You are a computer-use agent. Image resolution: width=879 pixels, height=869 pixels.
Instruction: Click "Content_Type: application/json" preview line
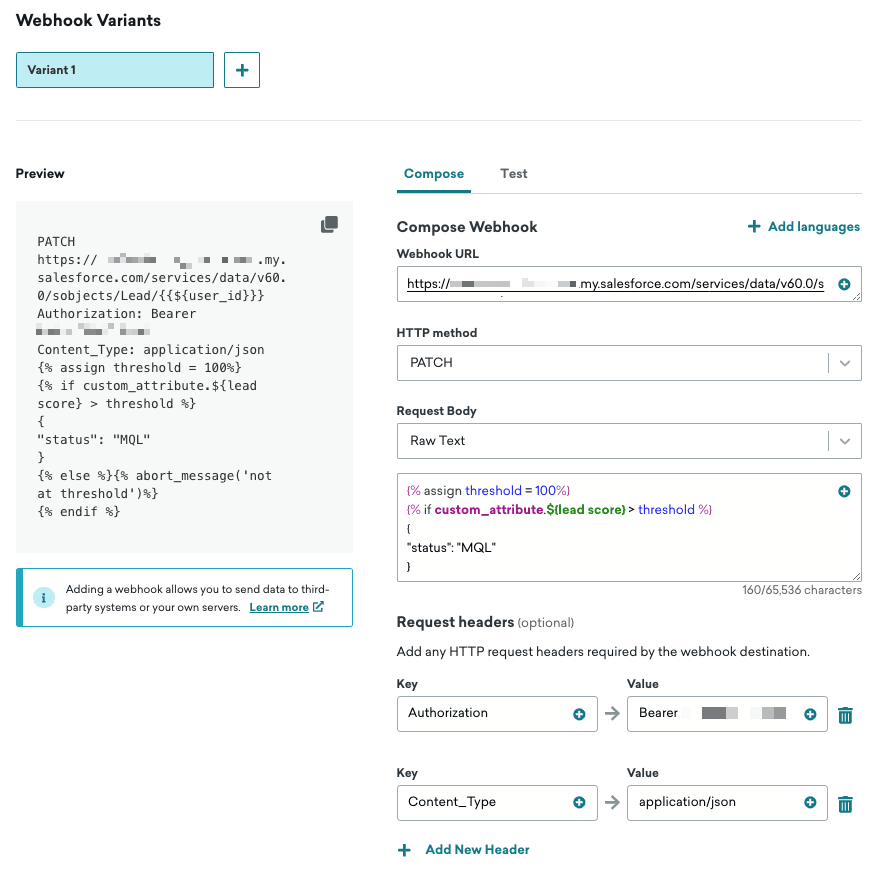[151, 350]
